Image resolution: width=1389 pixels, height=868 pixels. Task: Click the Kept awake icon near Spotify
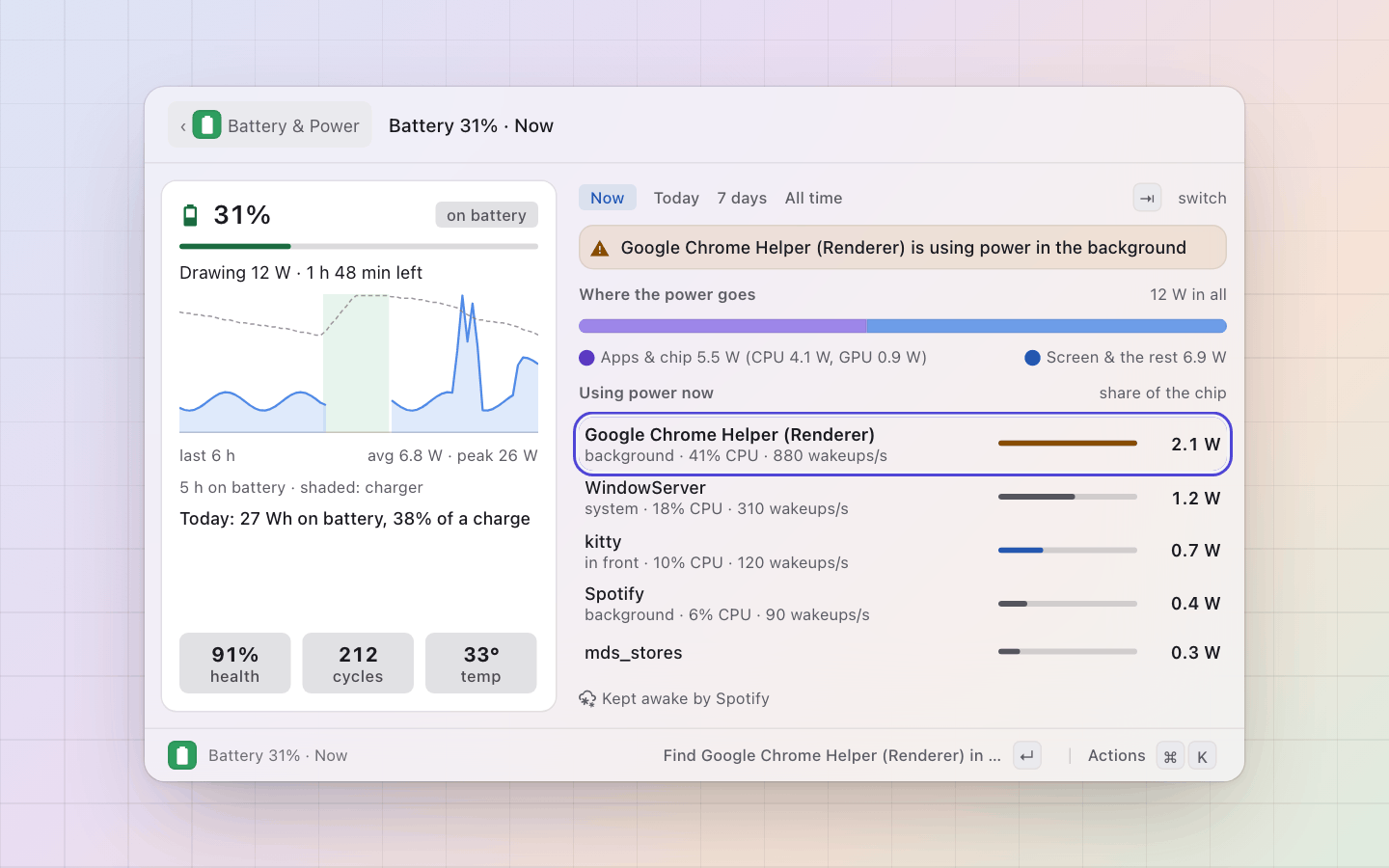pos(587,698)
